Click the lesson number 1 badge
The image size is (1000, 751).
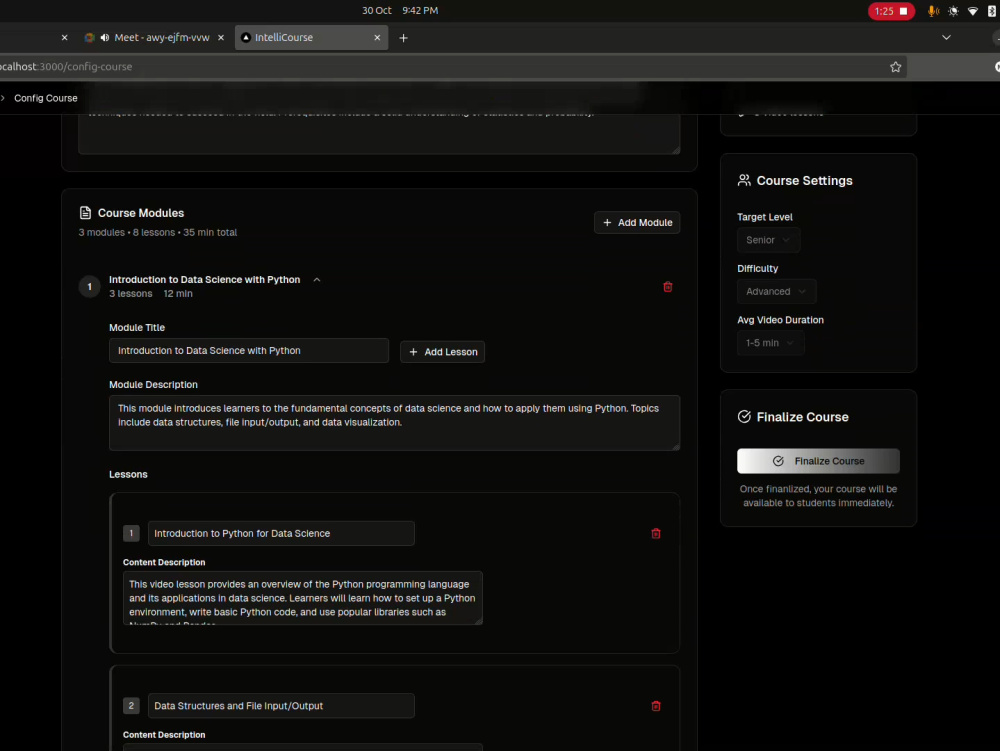pos(131,534)
